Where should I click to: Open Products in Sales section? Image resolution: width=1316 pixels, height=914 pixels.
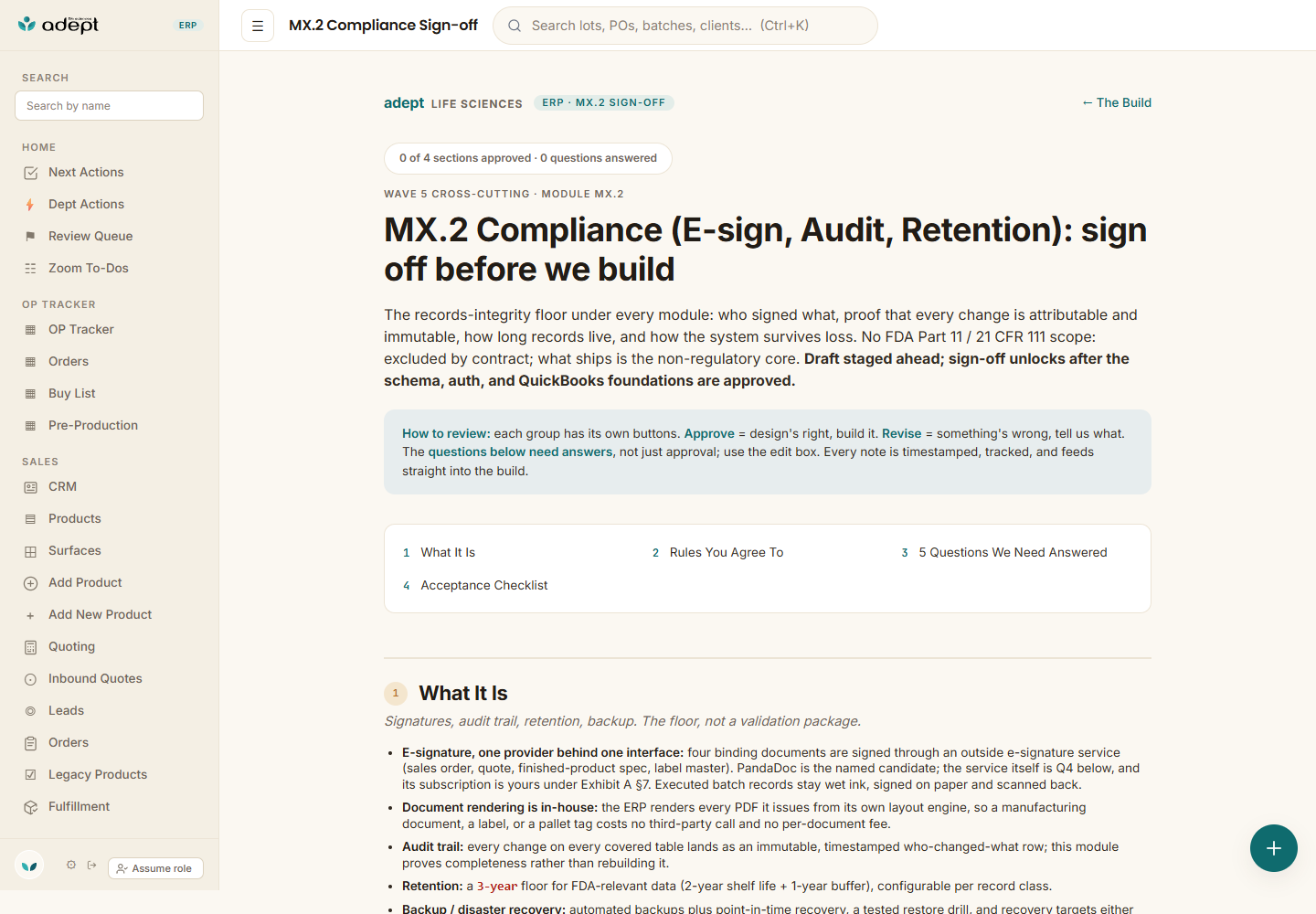[110, 518]
